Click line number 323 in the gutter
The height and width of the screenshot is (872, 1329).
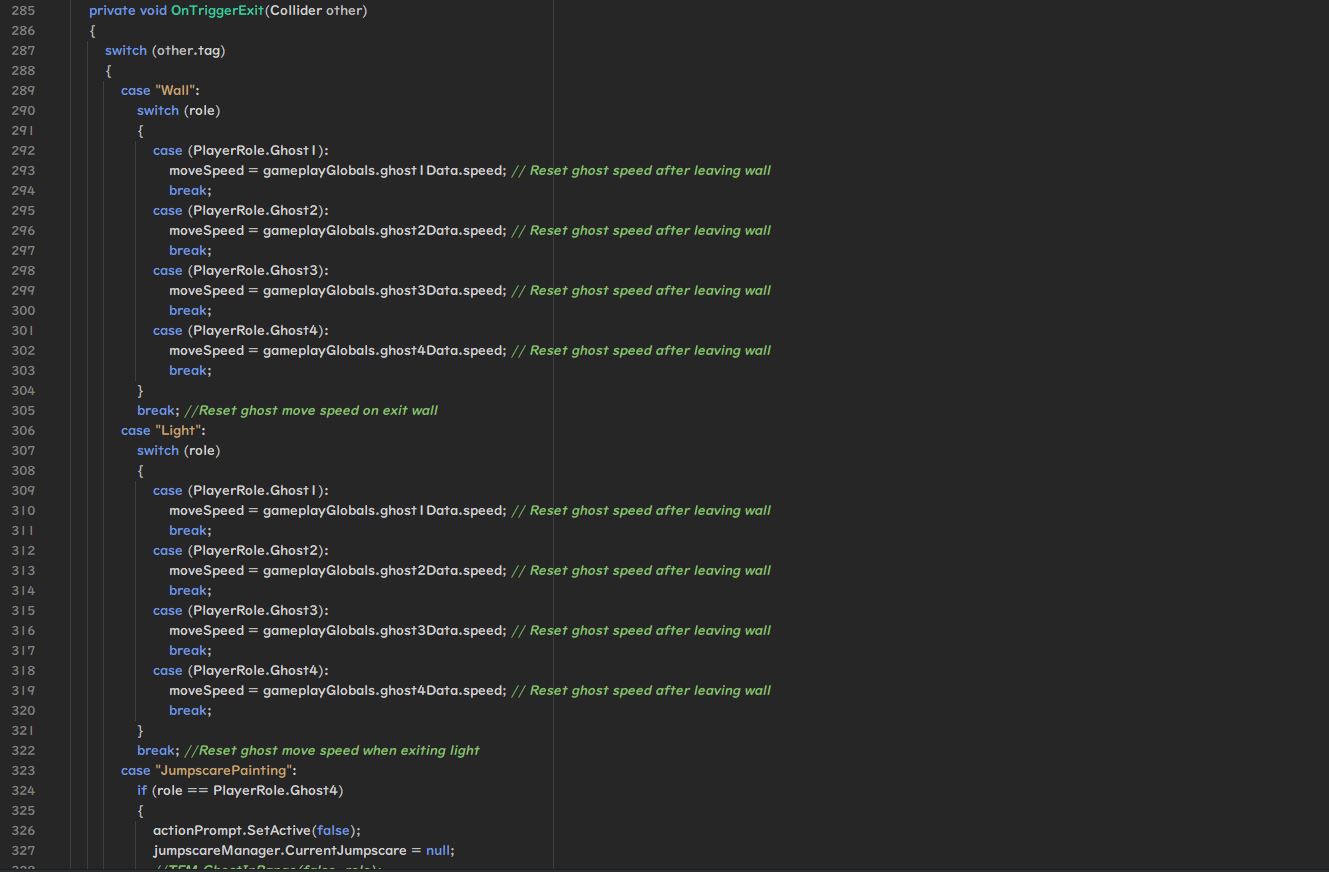point(23,771)
